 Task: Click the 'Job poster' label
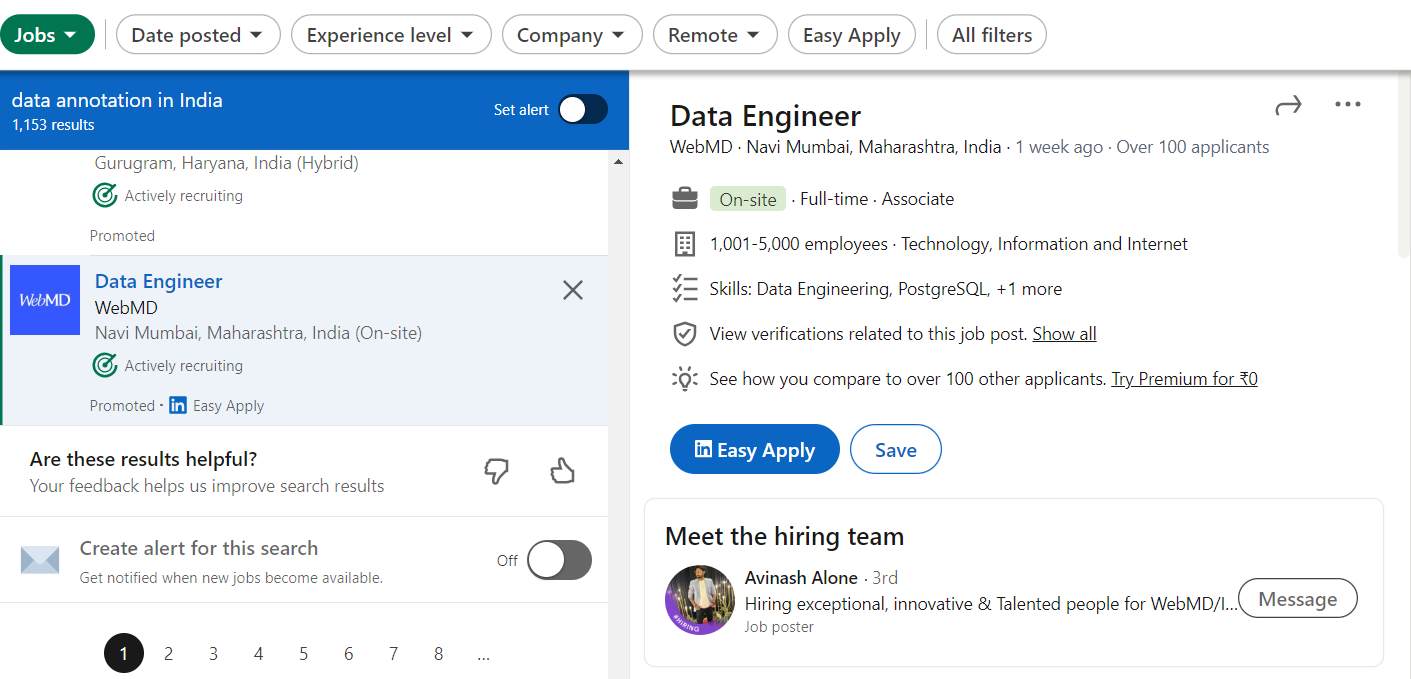click(779, 627)
